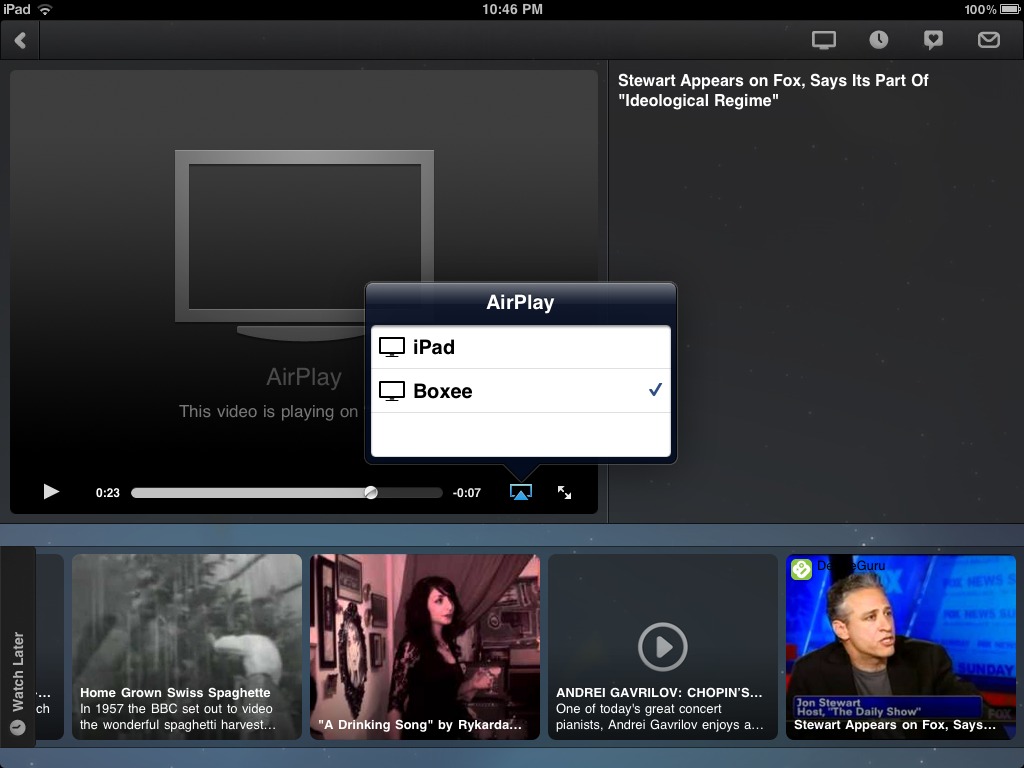Tap the battery indicator in status bar
Screen dimensions: 1024x768
click(x=1010, y=9)
